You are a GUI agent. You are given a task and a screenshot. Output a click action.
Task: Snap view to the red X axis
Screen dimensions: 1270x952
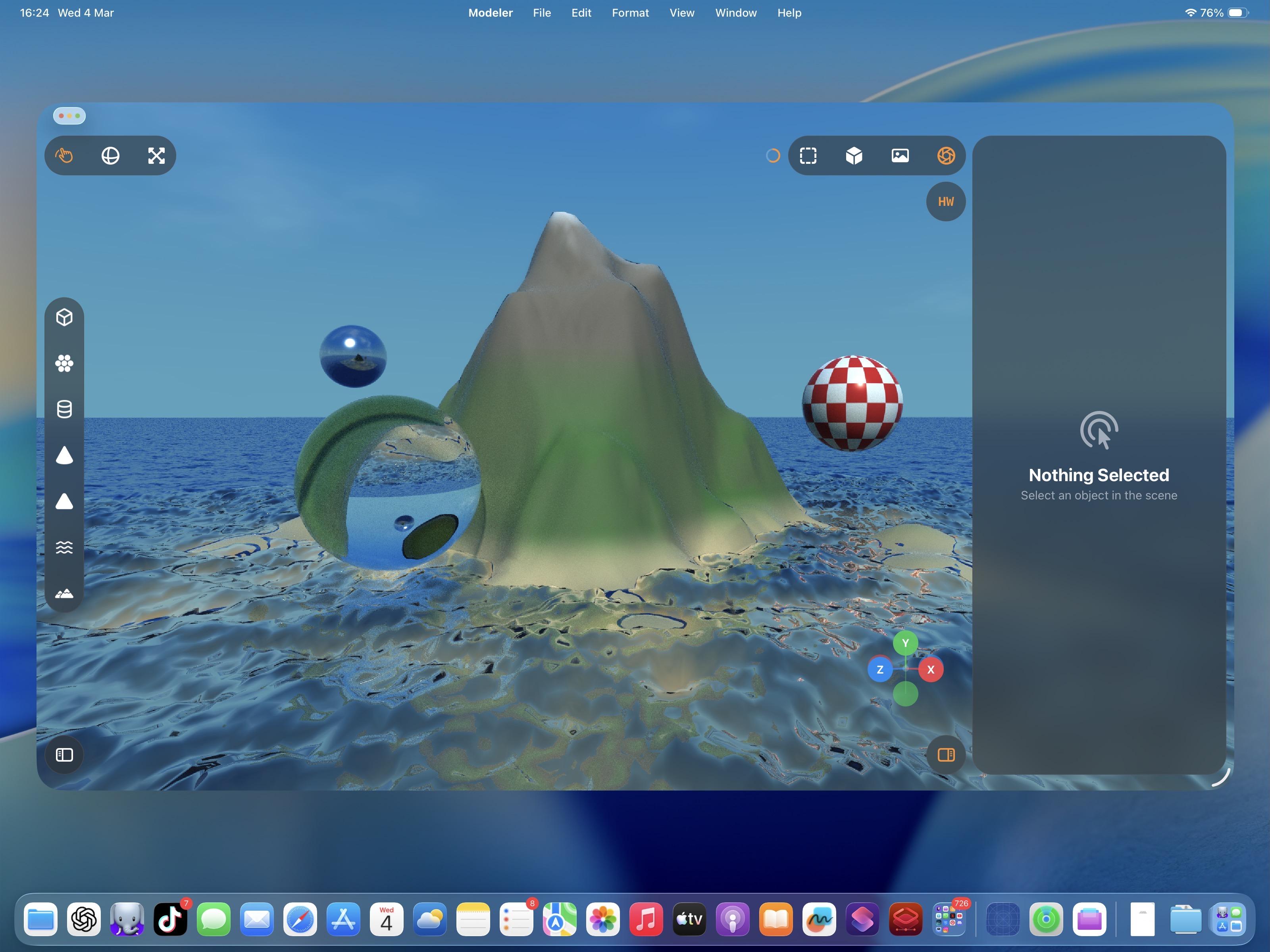pyautogui.click(x=931, y=670)
